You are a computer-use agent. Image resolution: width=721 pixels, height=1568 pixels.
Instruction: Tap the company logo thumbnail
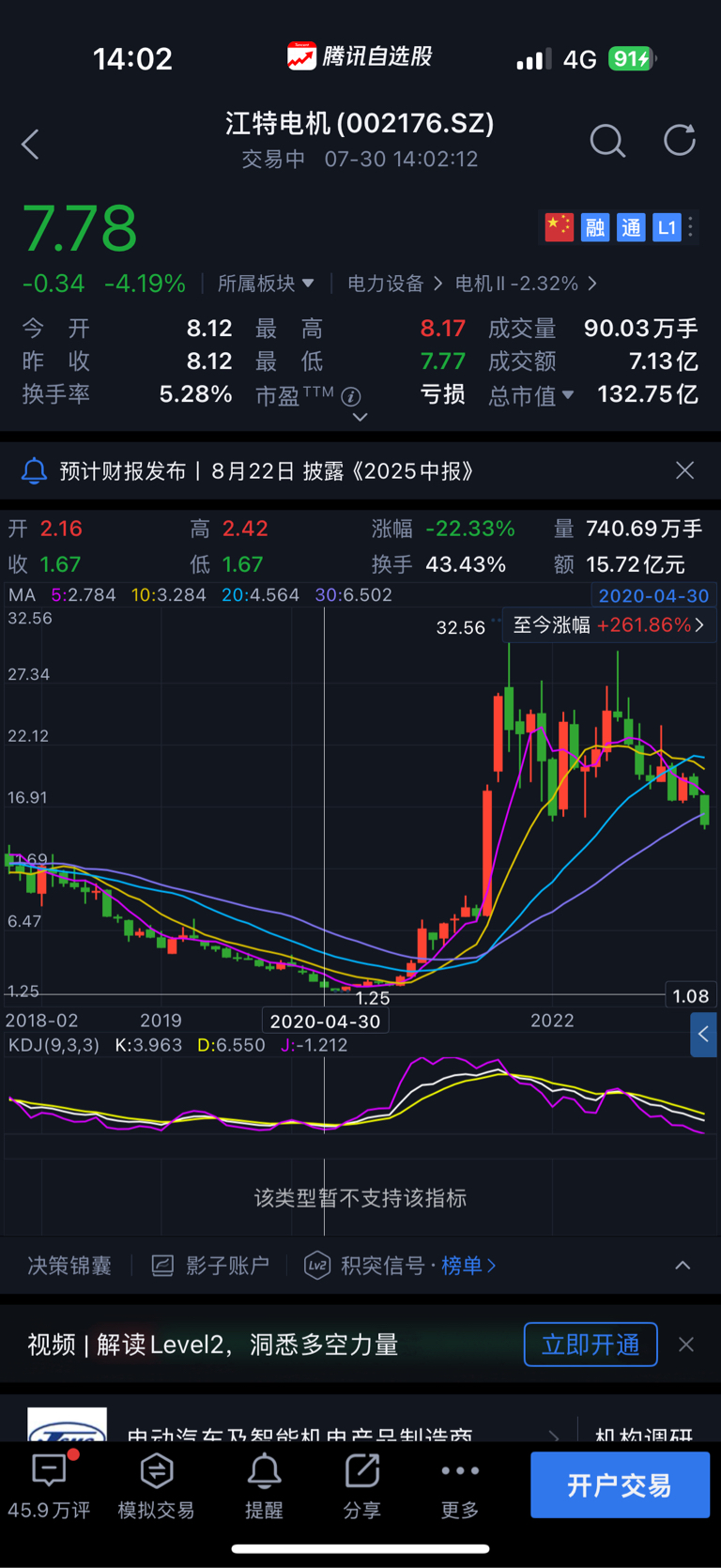coord(67,1424)
